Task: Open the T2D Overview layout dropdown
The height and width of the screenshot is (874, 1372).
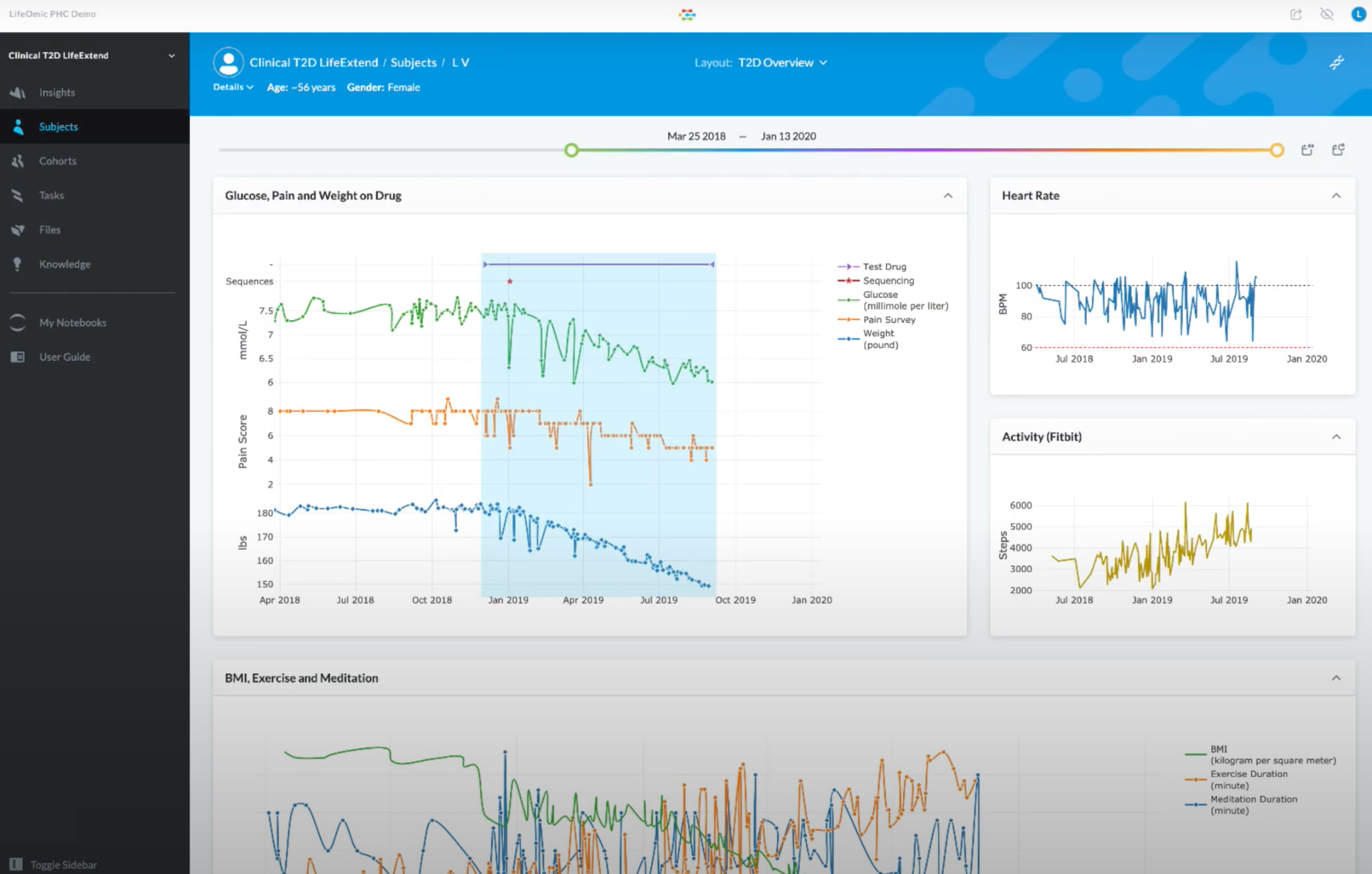Action: click(782, 62)
